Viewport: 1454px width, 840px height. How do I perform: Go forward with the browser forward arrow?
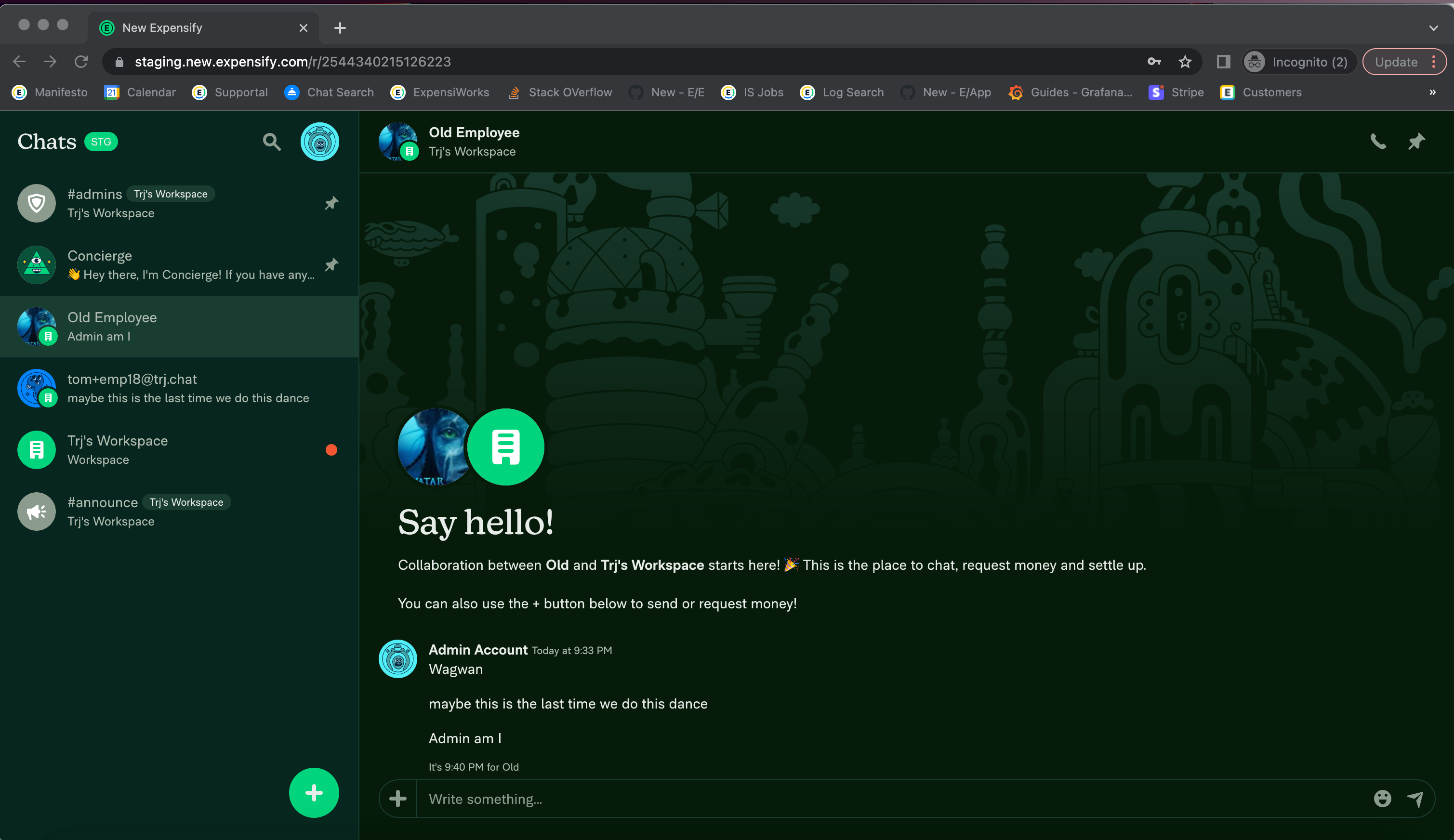pos(50,62)
